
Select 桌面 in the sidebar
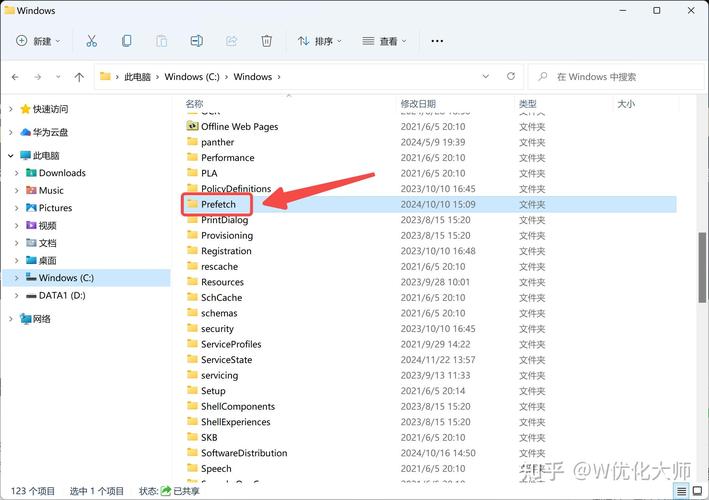47,260
